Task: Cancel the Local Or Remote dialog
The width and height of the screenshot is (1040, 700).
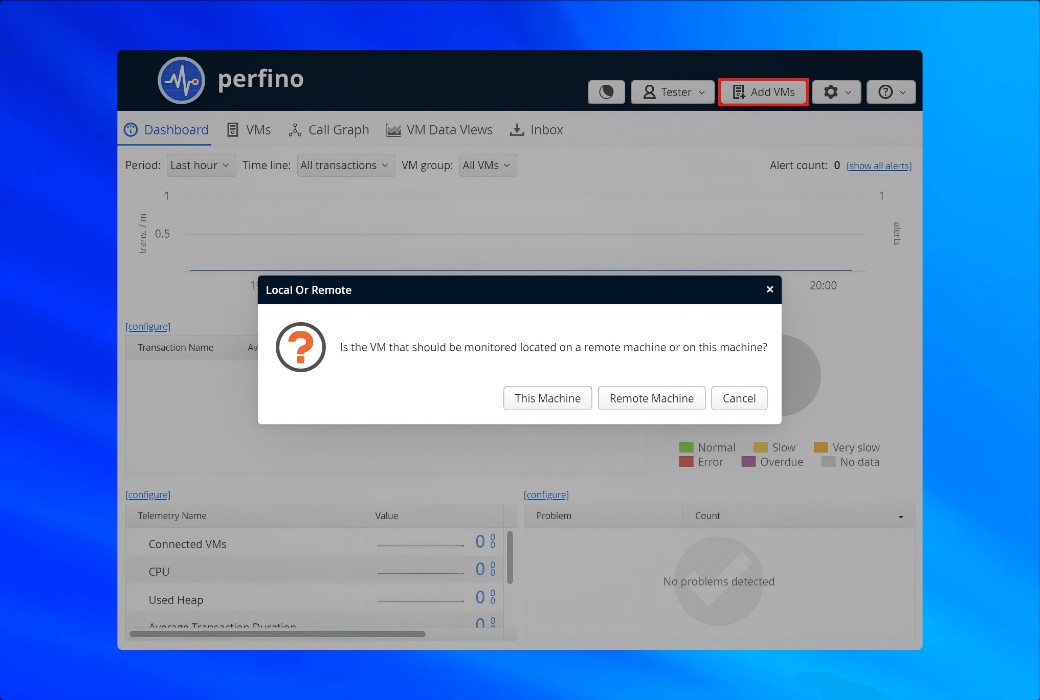Action: click(x=739, y=398)
